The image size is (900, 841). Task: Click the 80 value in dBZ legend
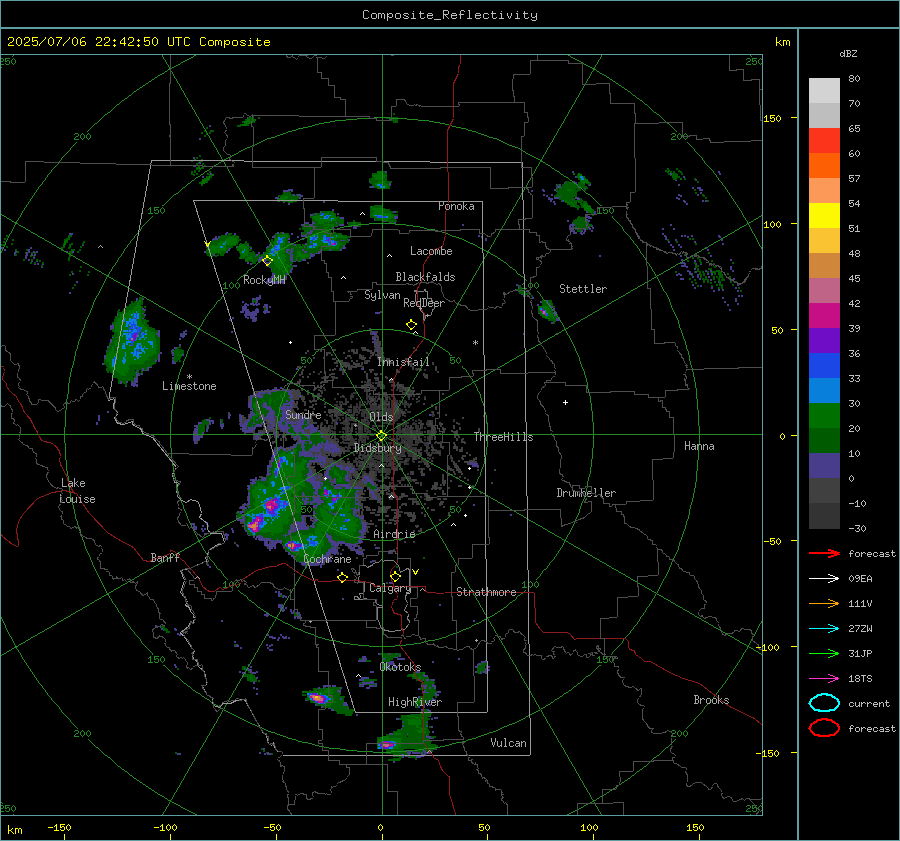click(x=854, y=79)
